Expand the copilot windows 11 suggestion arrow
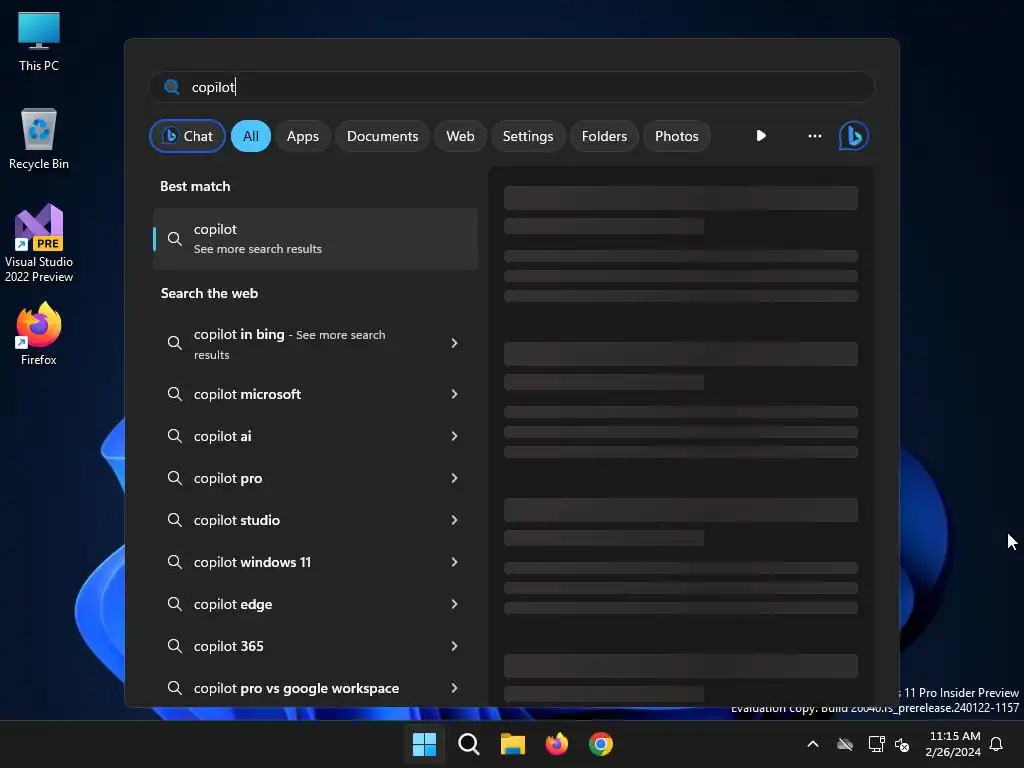Screen dimensions: 1024x768 [455, 562]
